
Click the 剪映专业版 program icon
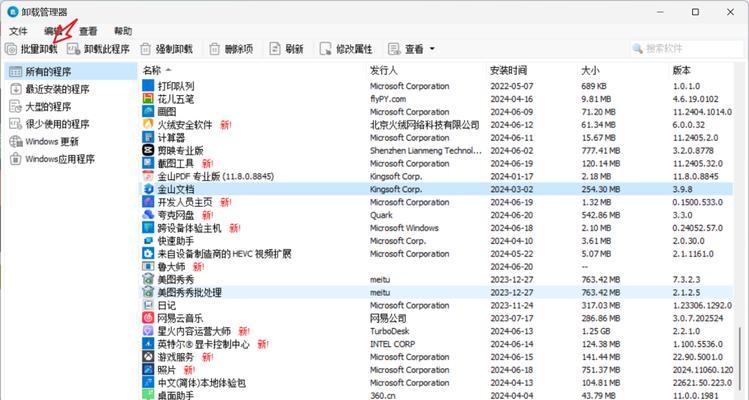pos(148,150)
